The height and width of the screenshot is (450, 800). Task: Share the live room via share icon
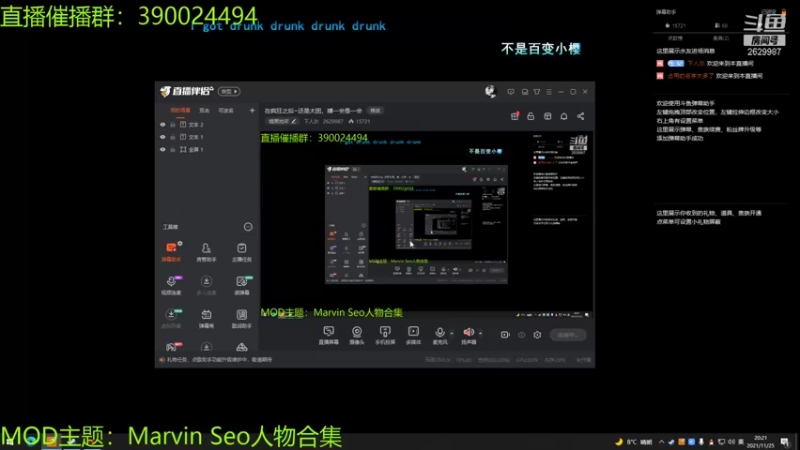[x=581, y=116]
